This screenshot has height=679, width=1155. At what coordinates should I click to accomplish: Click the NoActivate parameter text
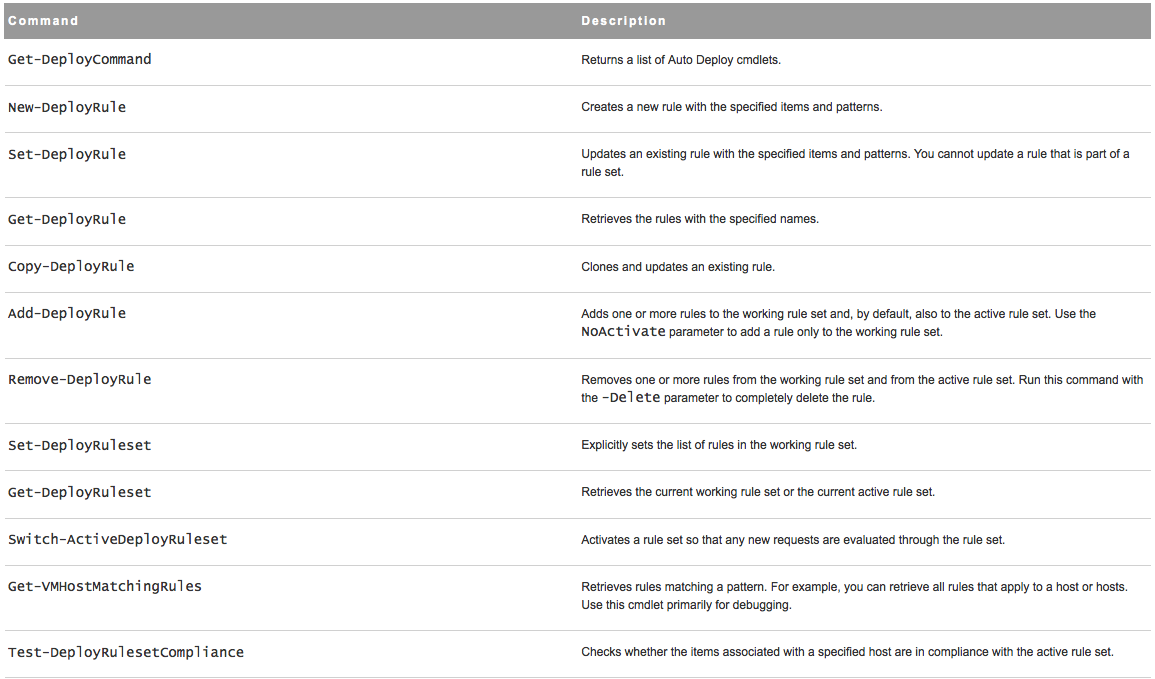click(x=623, y=332)
